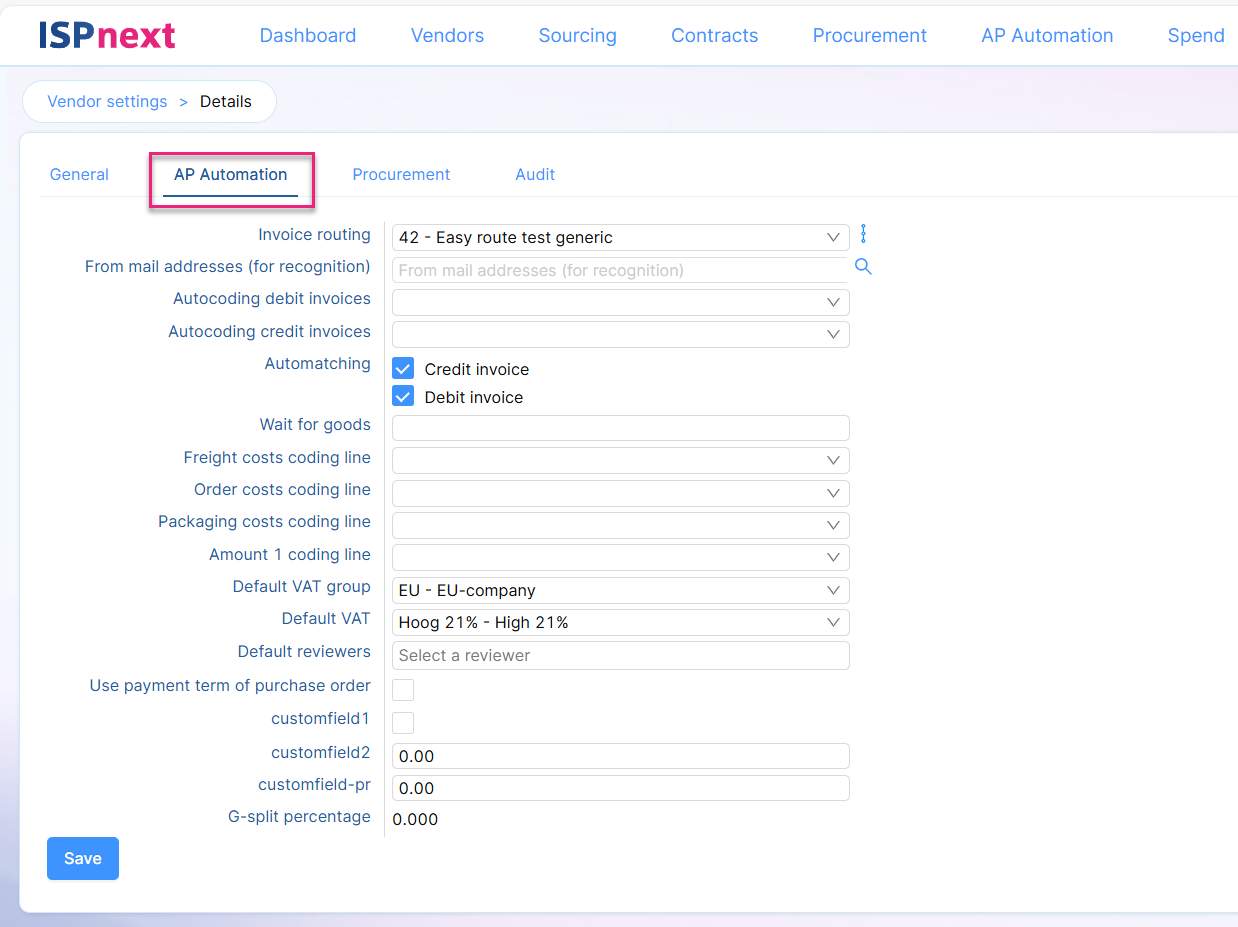The height and width of the screenshot is (927, 1238).
Task: Open Vendors in the top navigation
Action: [447, 35]
